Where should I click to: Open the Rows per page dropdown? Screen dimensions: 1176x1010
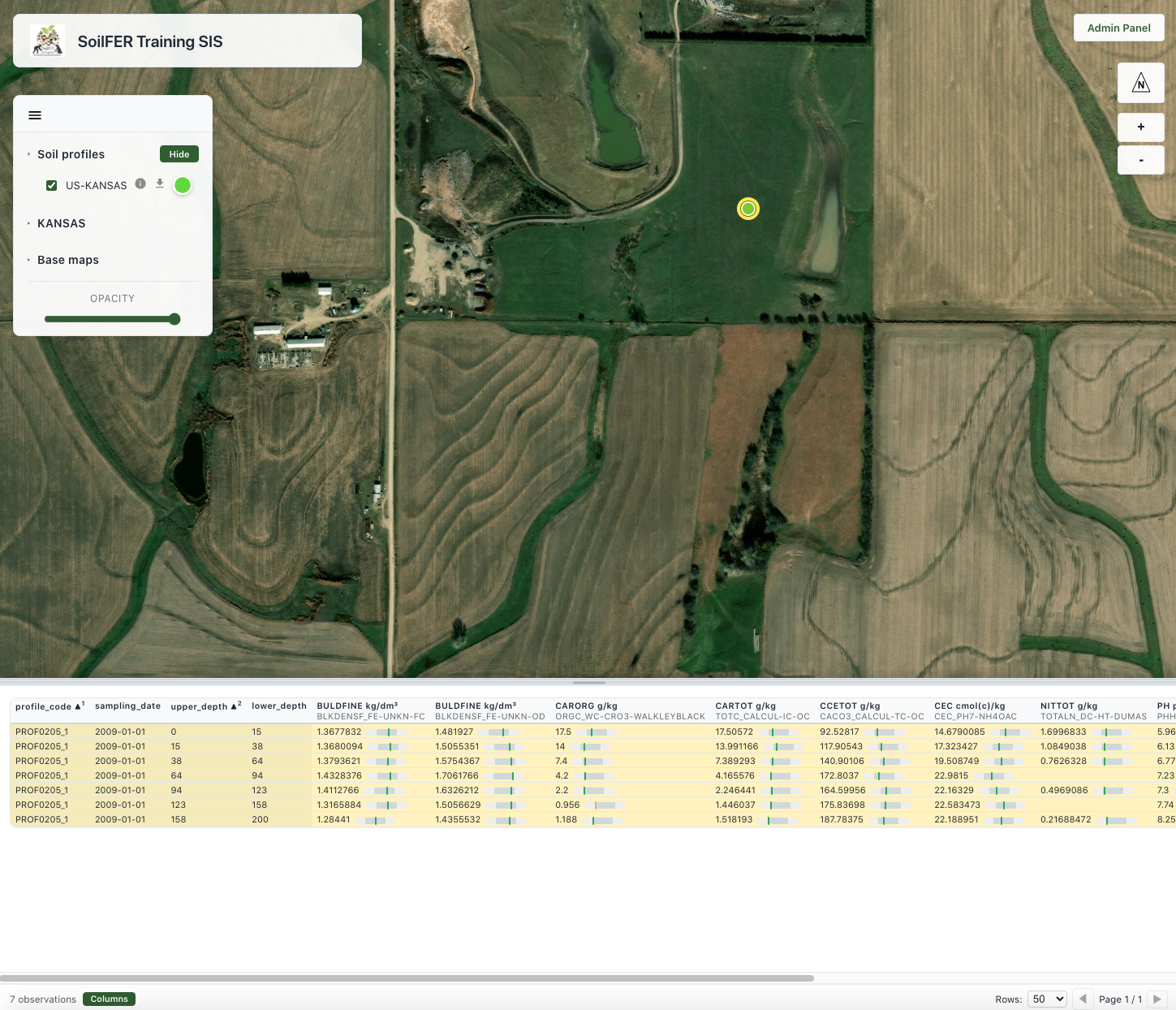click(1048, 999)
